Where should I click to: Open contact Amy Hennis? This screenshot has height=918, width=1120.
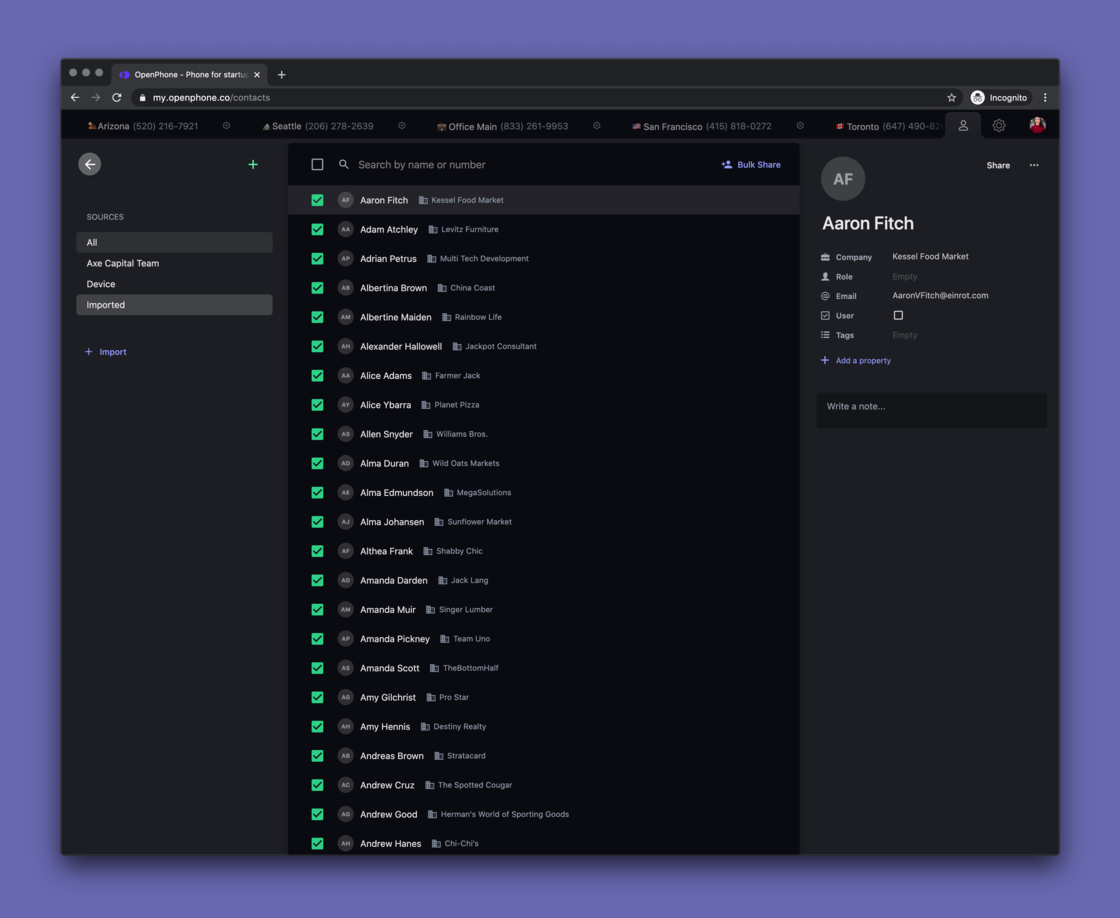pos(544,727)
